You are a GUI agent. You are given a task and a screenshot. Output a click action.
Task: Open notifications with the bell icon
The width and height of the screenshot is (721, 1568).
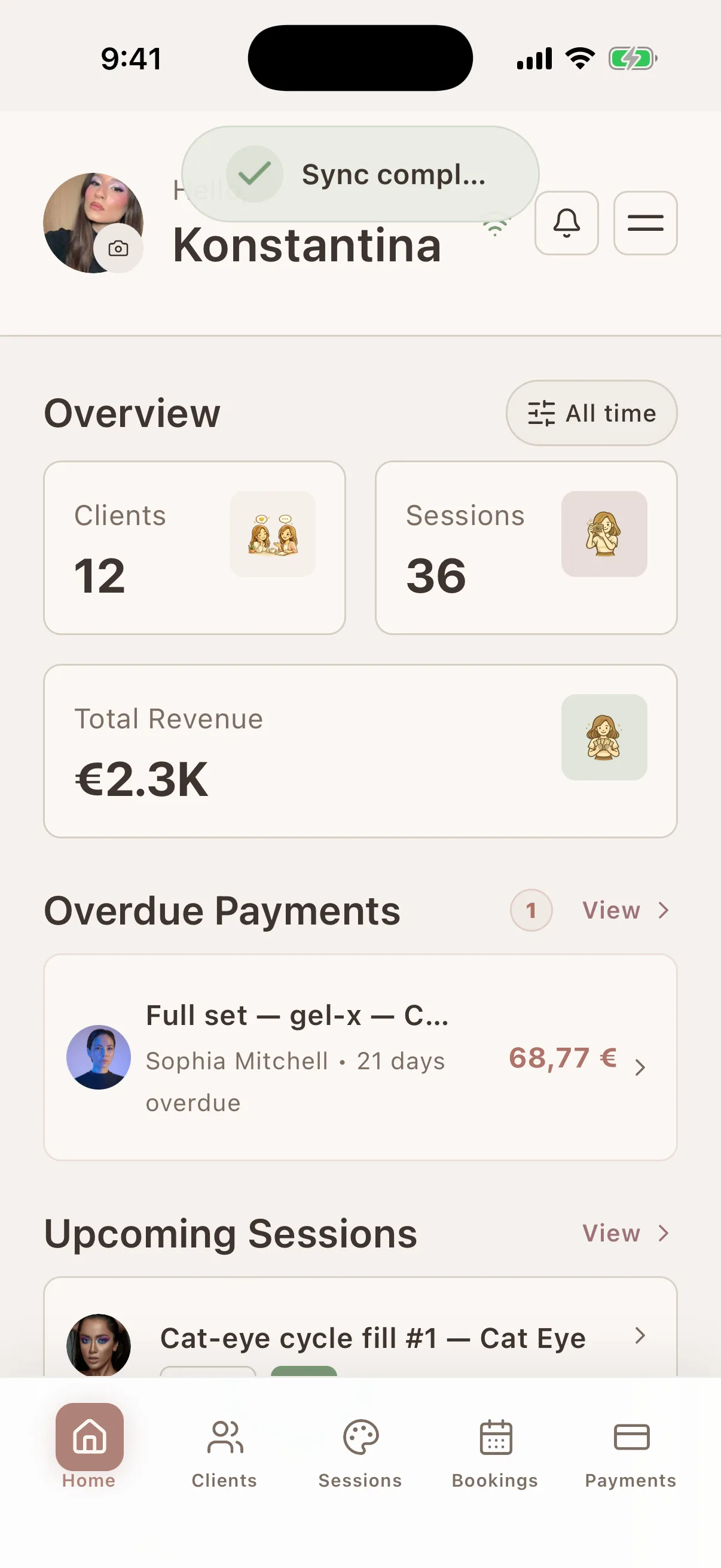pyautogui.click(x=566, y=223)
